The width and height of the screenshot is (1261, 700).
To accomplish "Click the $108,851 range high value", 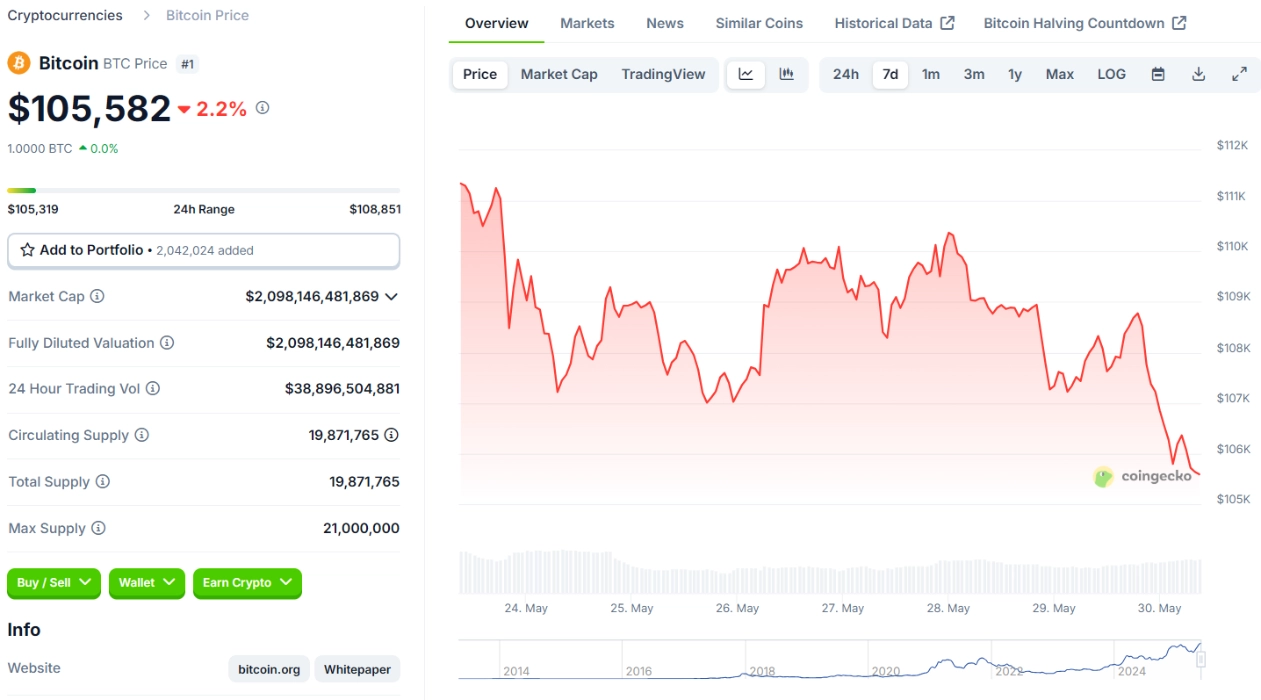I will click(375, 209).
